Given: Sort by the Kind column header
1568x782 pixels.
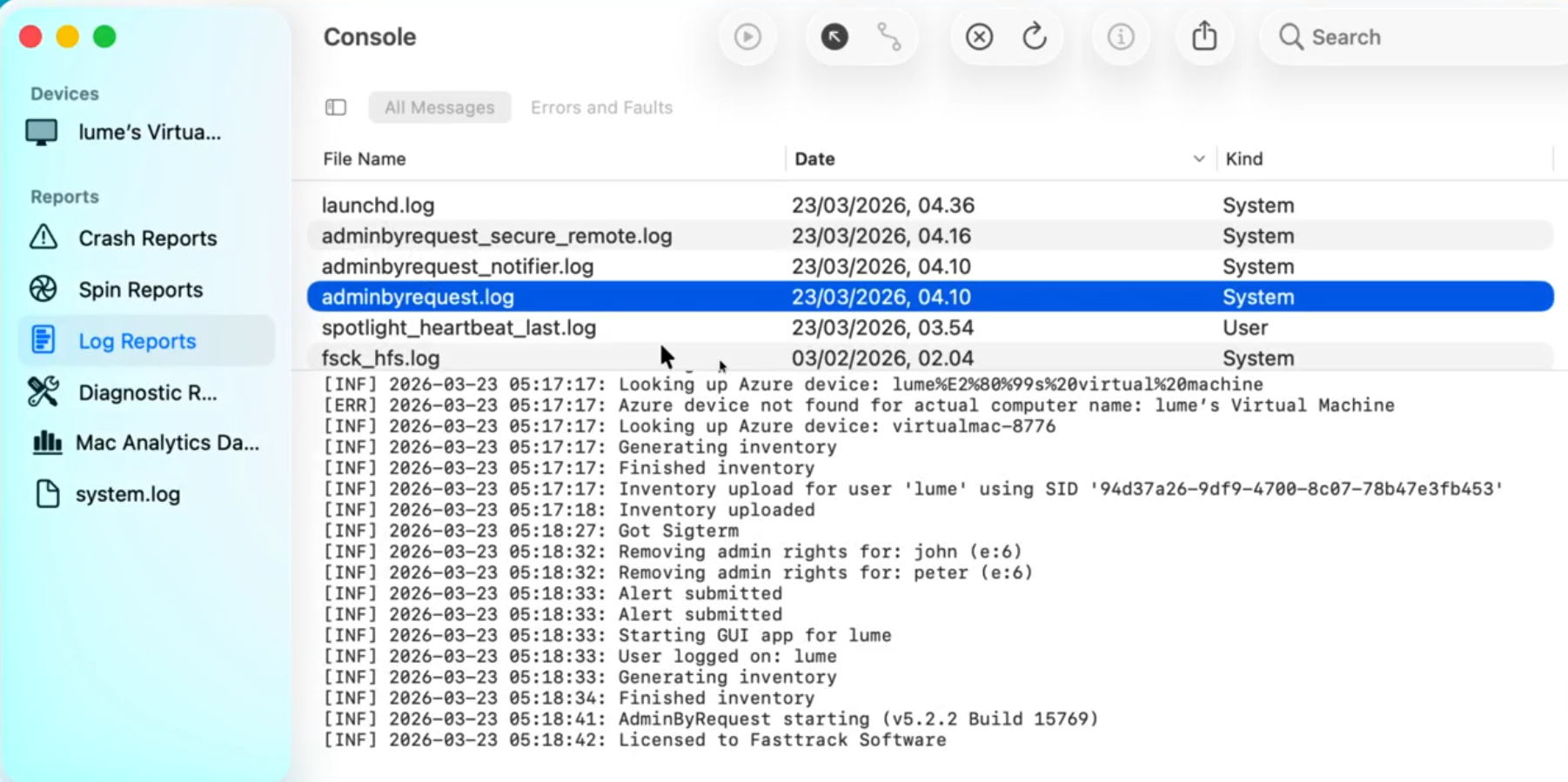Looking at the screenshot, I should [1244, 159].
